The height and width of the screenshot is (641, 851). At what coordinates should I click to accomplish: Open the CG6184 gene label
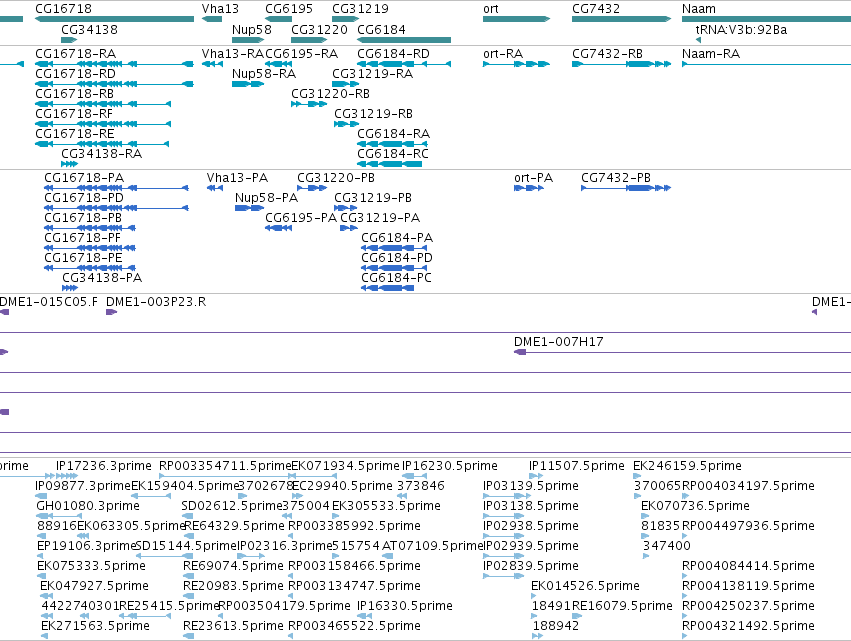pos(381,29)
